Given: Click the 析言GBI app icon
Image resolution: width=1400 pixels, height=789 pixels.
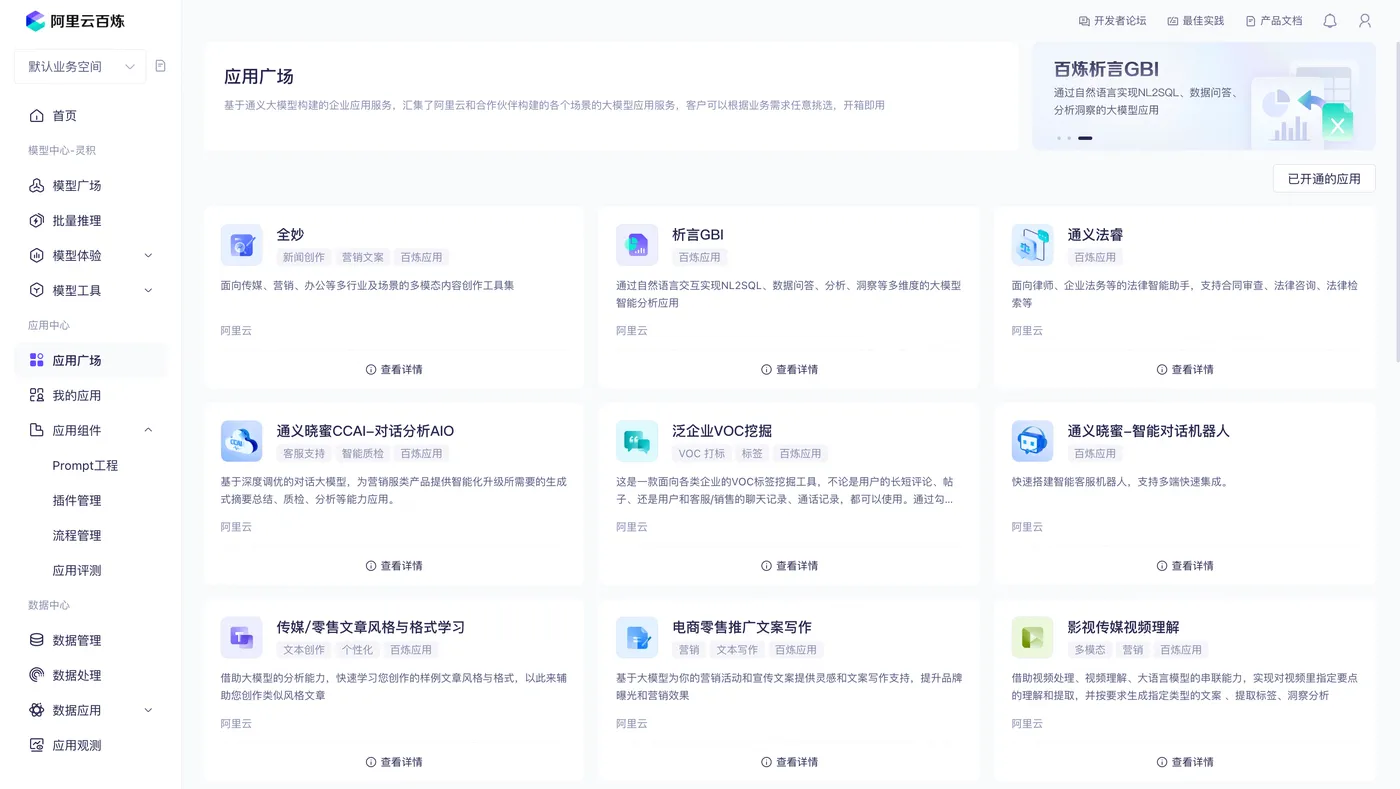Looking at the screenshot, I should coord(637,245).
